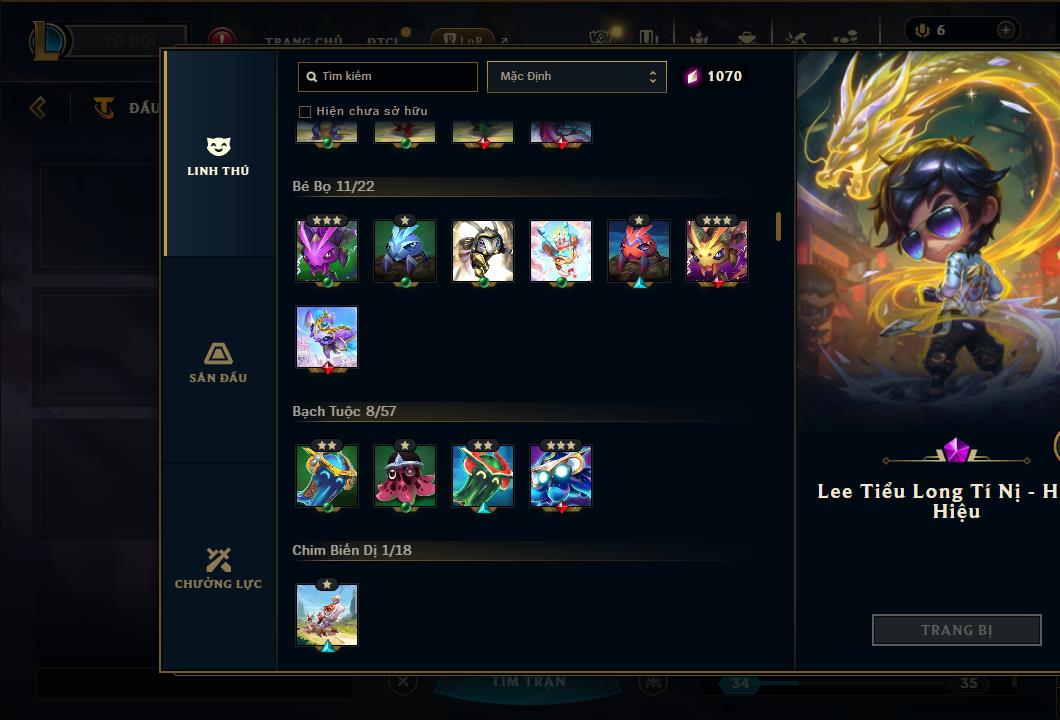The width and height of the screenshot is (1060, 720).
Task: Click the plus icon beside the 6 counter
Action: click(1006, 30)
